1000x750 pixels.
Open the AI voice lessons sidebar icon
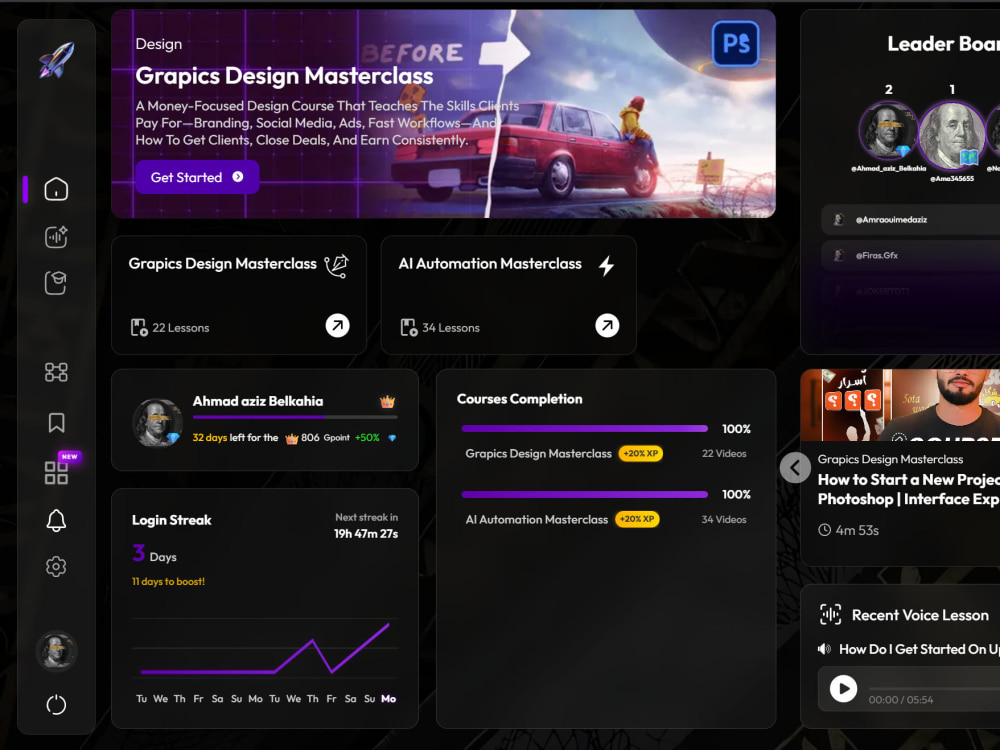pyautogui.click(x=56, y=237)
